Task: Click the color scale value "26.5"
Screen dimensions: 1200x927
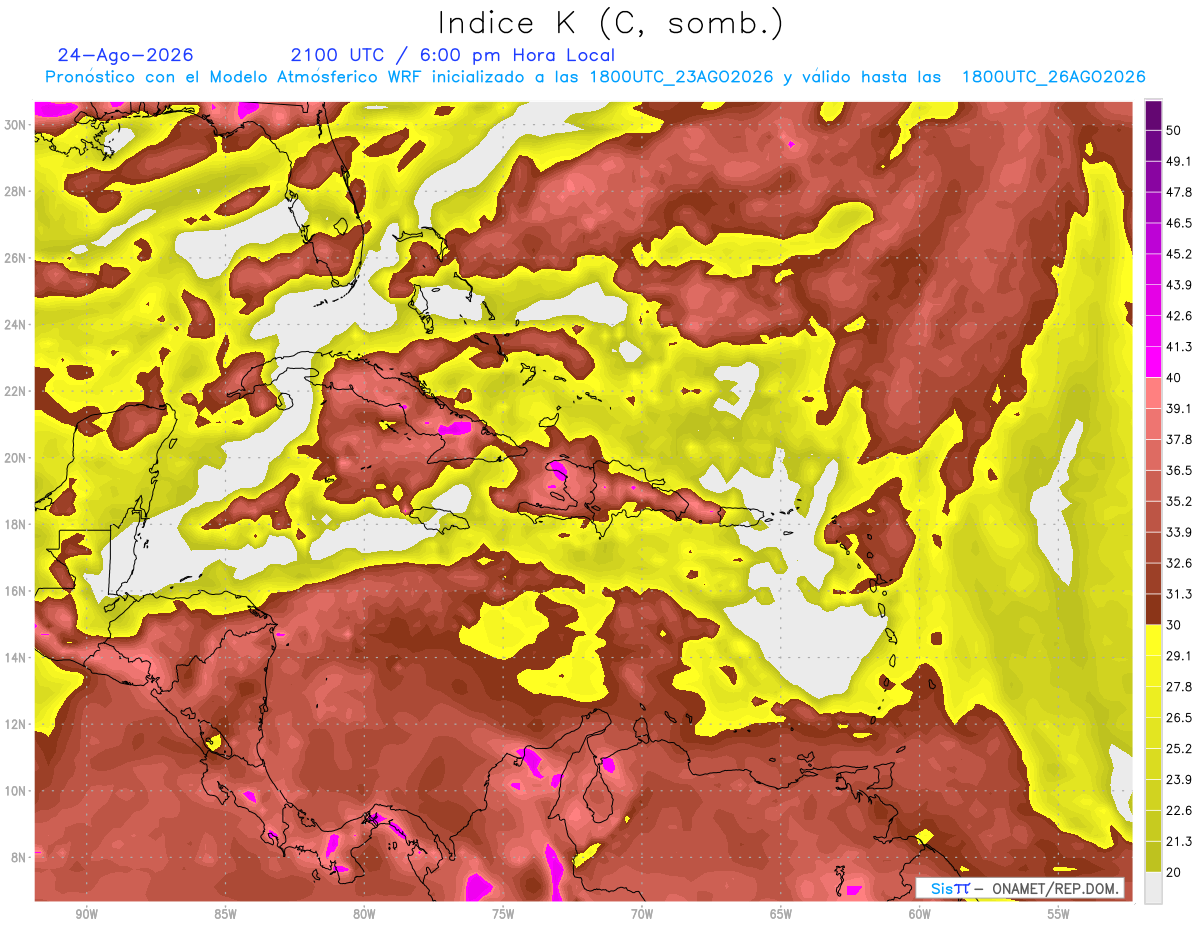Action: click(1179, 718)
